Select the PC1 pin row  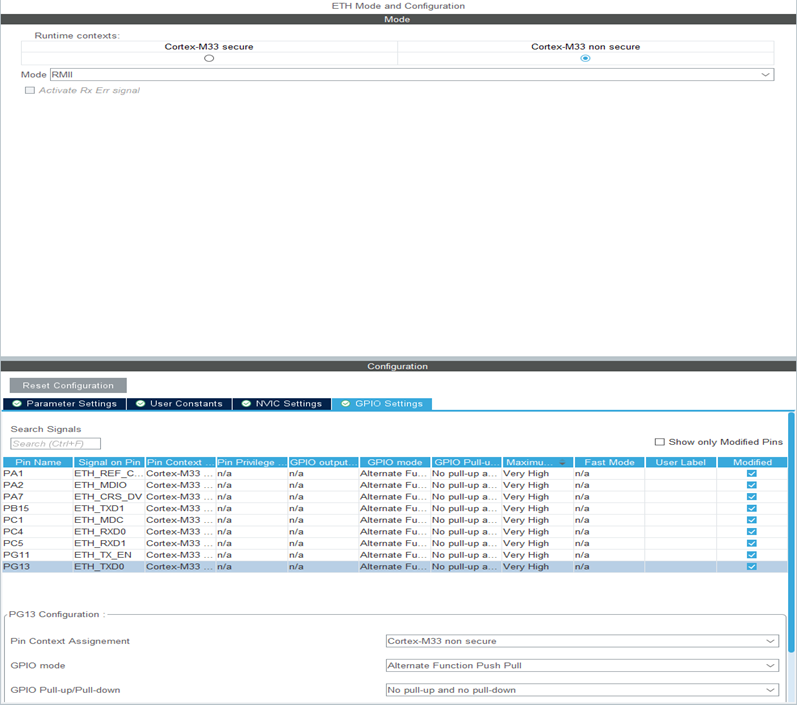tap(395, 520)
